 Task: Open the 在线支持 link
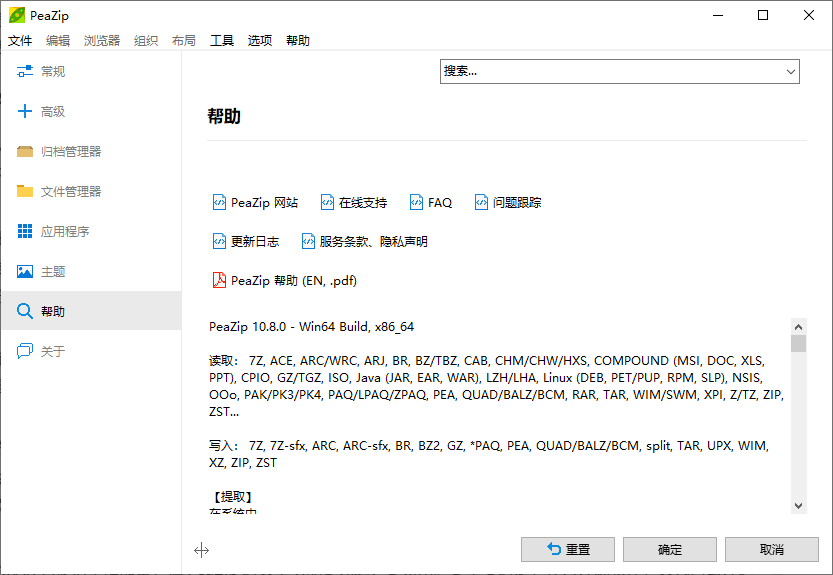click(x=363, y=202)
